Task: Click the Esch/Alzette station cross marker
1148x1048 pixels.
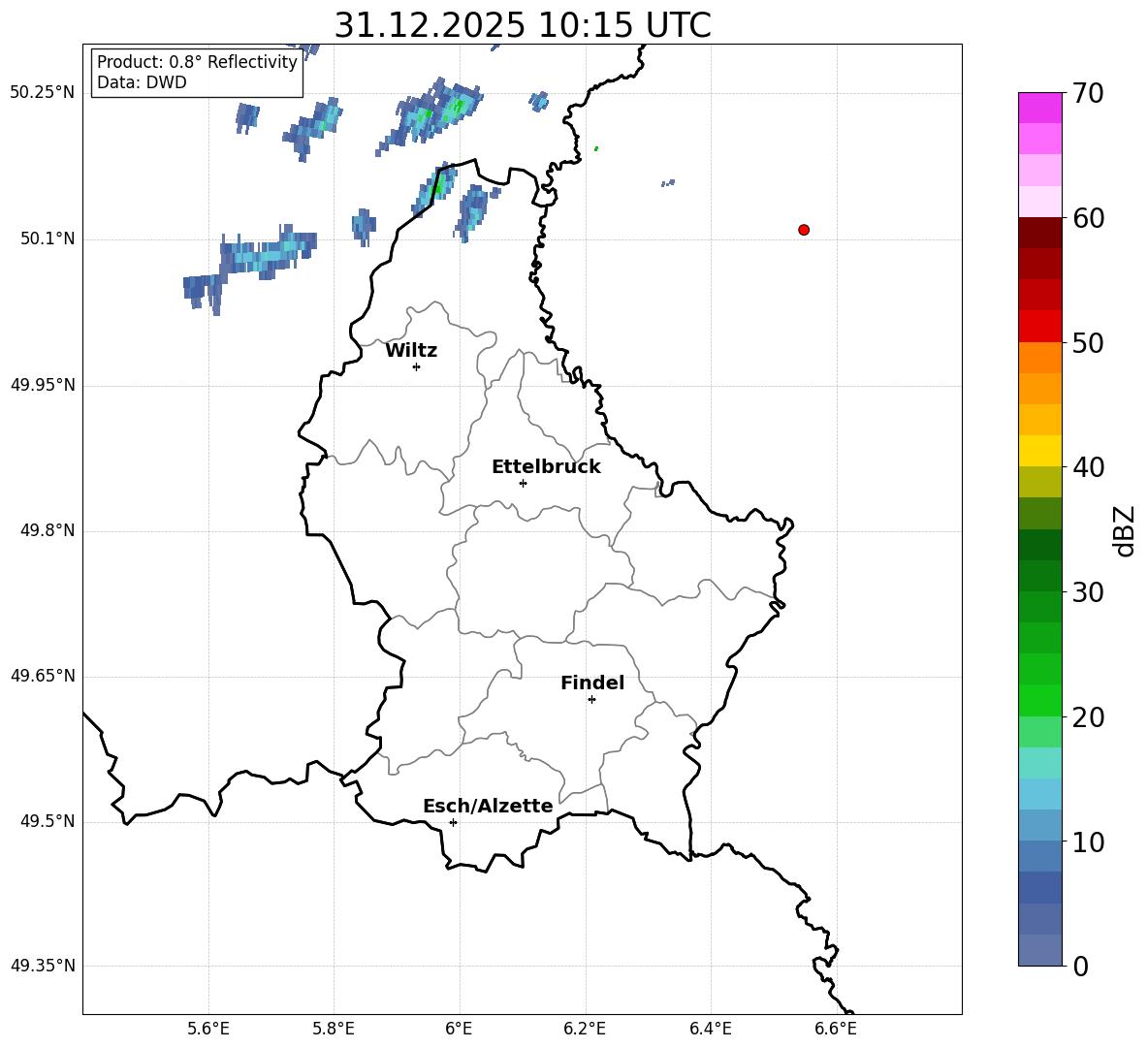Action: (453, 822)
